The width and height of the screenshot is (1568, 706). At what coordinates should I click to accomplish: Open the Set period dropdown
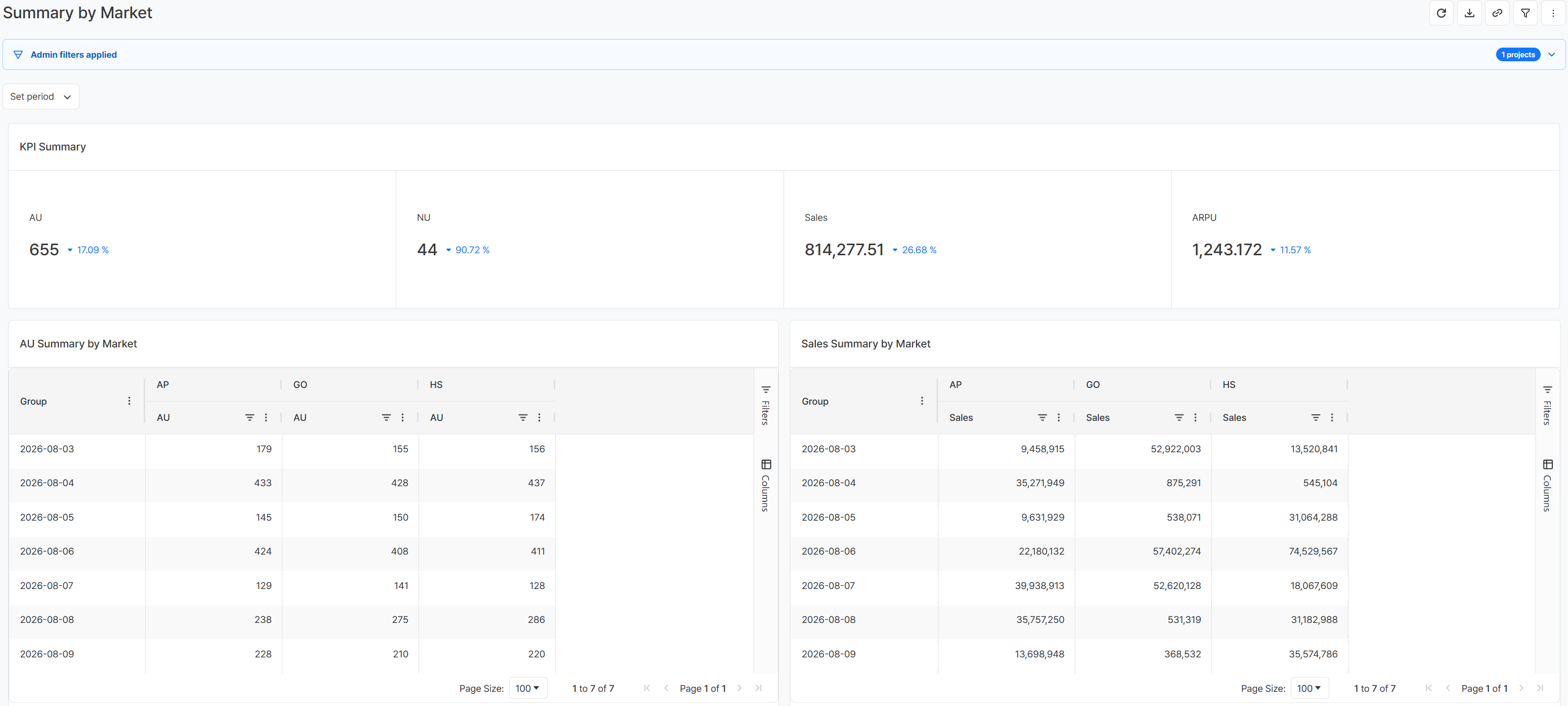tap(41, 97)
